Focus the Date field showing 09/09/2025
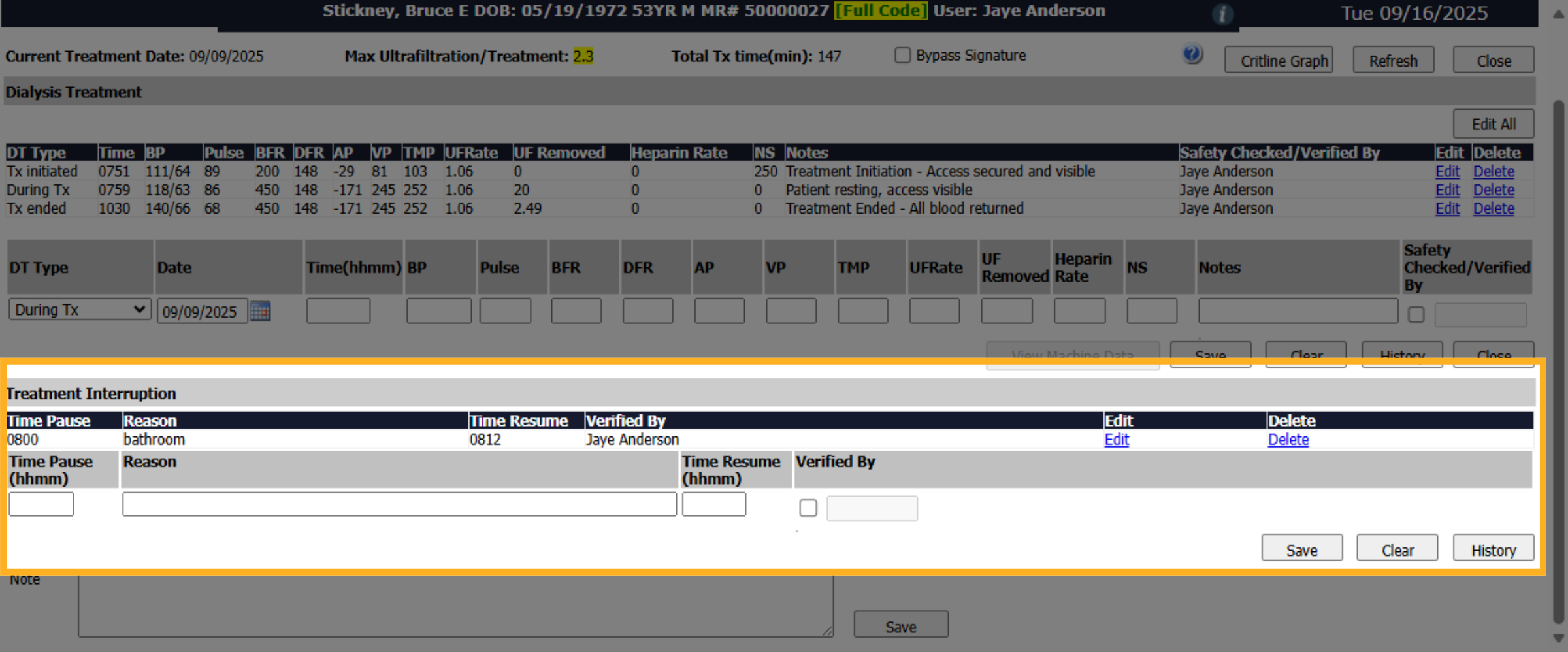Screen dimensions: 1568x652 click(x=202, y=311)
